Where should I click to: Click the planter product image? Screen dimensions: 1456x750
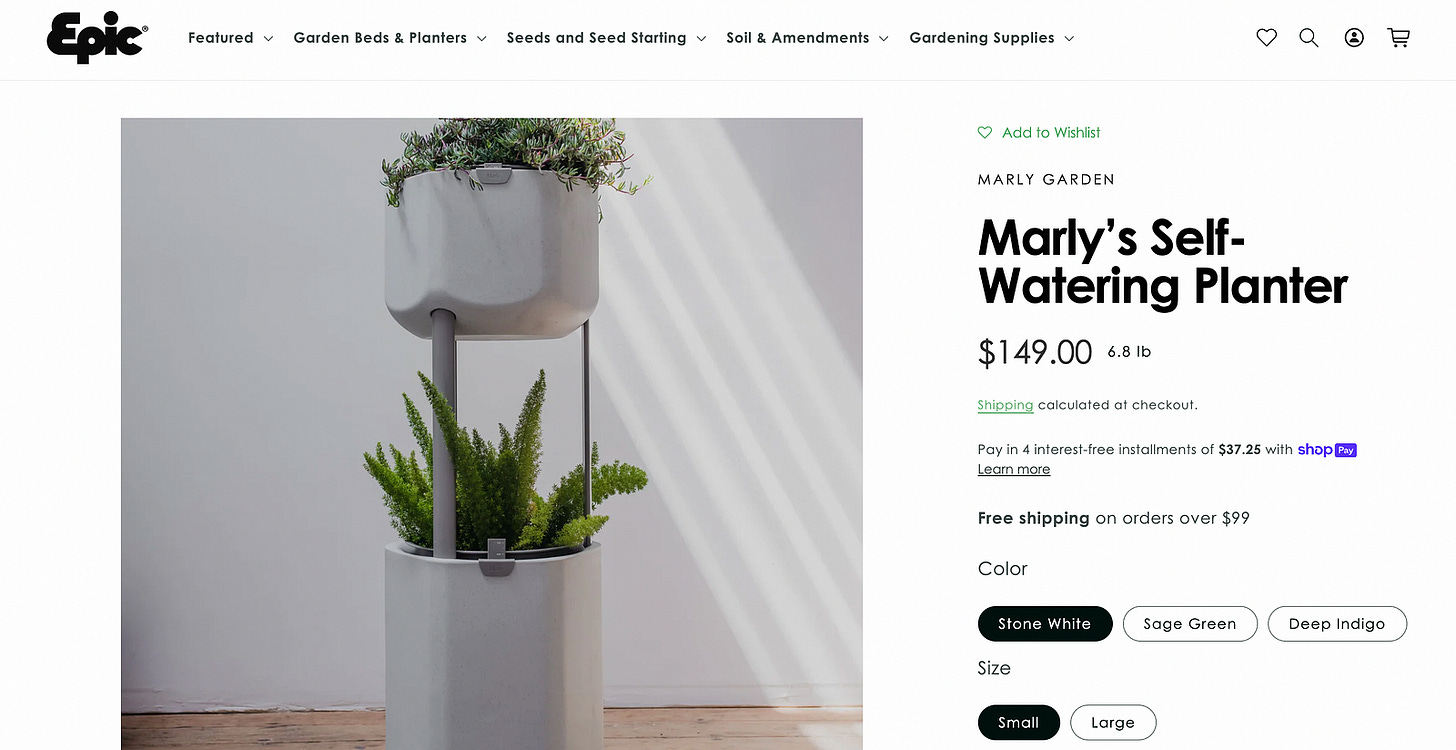coord(492,434)
